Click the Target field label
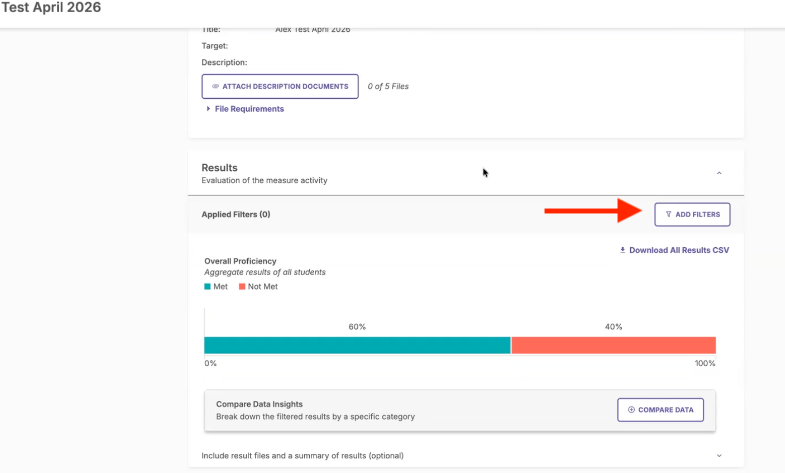The image size is (785, 473). tap(215, 46)
